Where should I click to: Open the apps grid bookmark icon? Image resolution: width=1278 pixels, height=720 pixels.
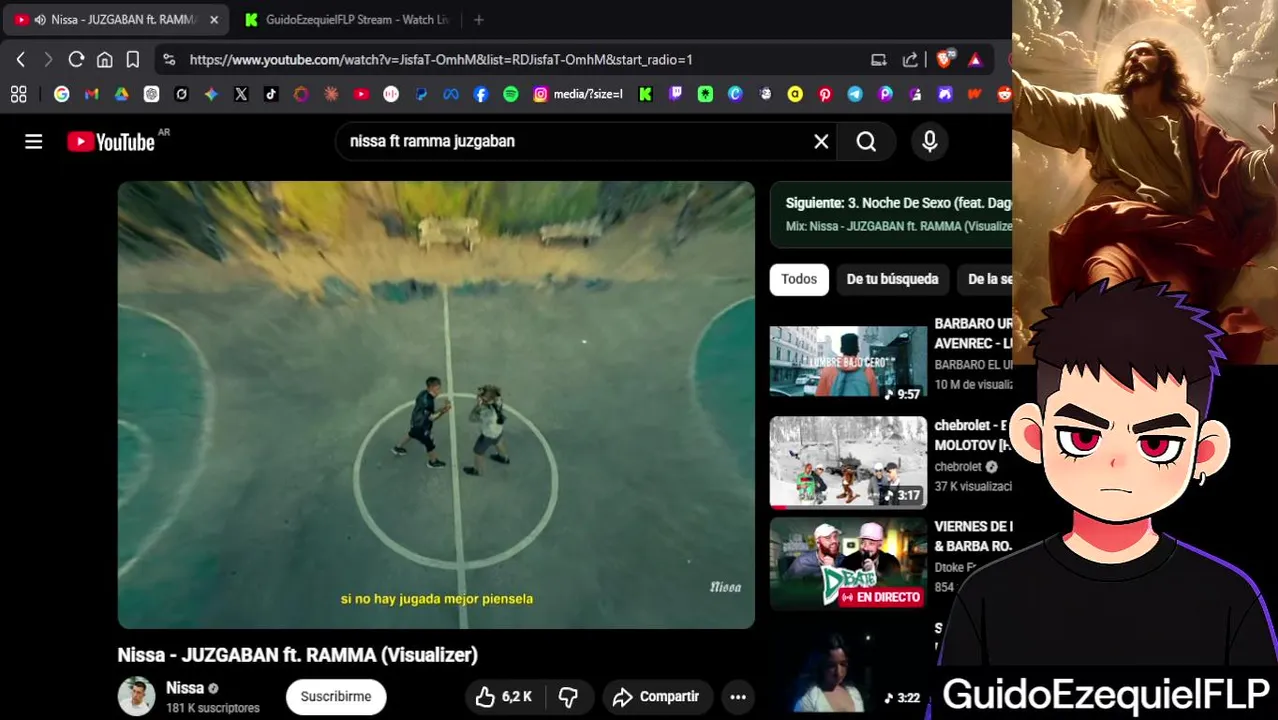pos(18,94)
